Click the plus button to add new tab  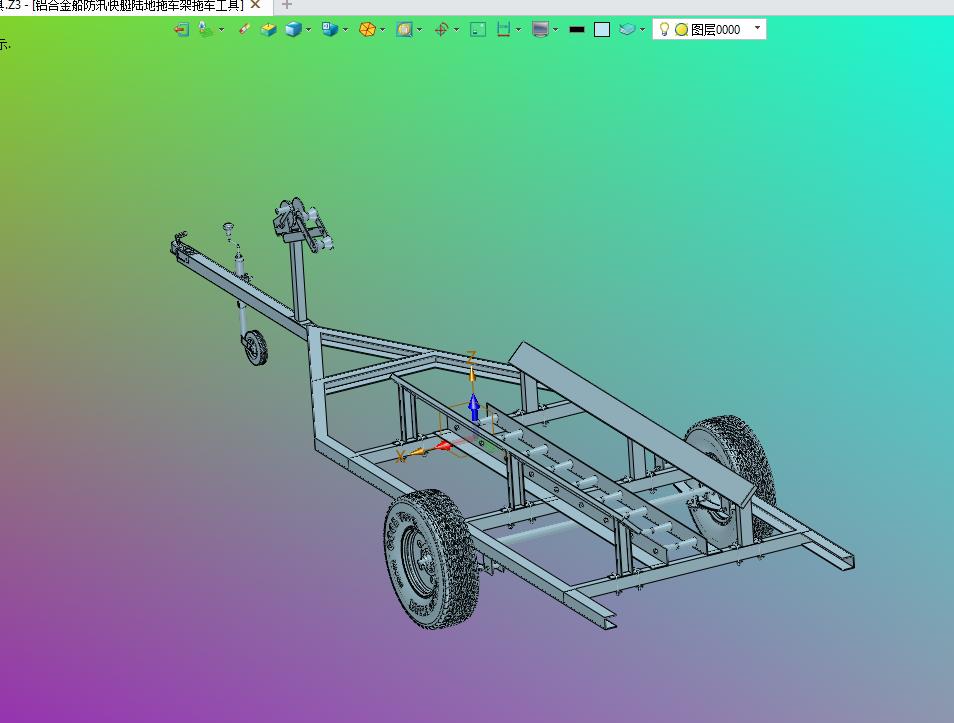(287, 5)
